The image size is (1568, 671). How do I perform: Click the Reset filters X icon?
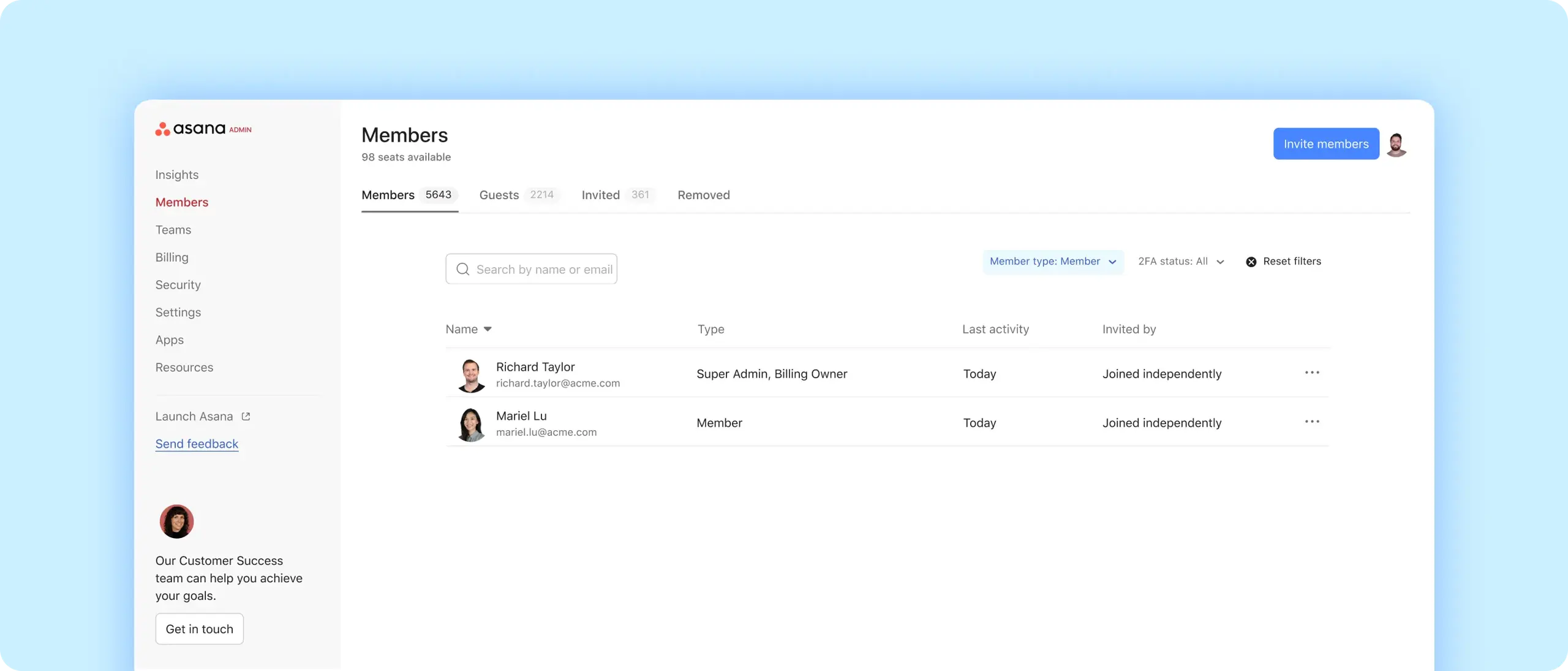(x=1251, y=262)
